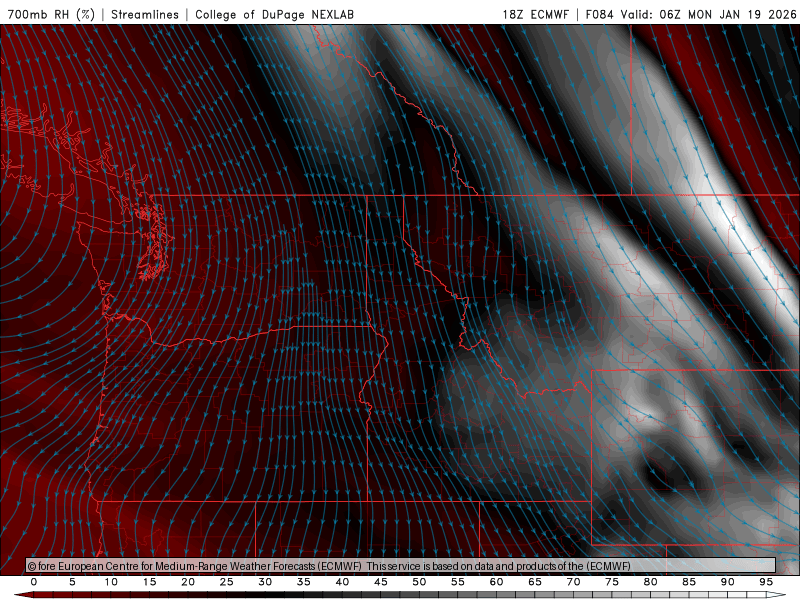Click the color scale label "25"
This screenshot has width=800, height=600.
(227, 582)
